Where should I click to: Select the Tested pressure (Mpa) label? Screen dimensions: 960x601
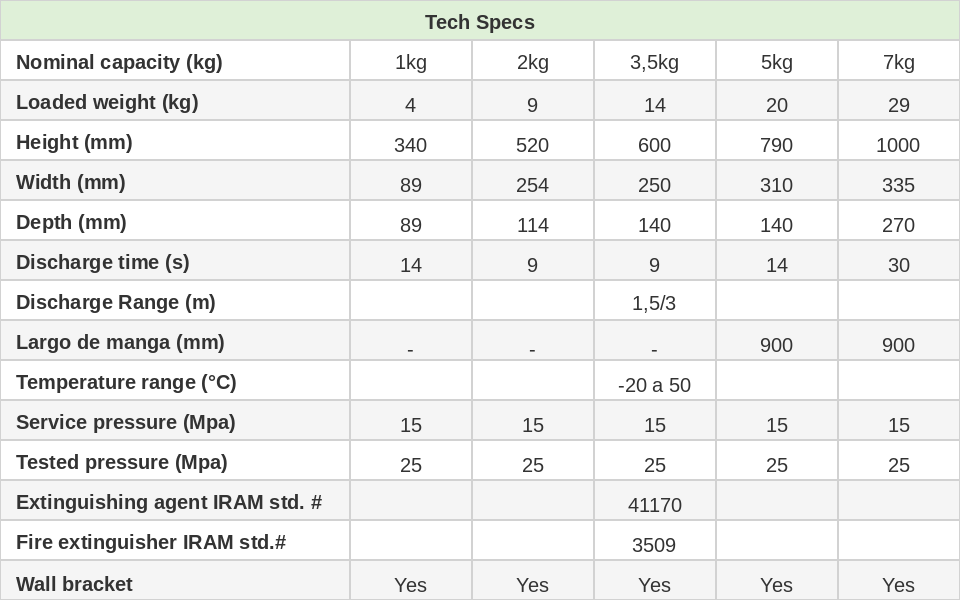(122, 462)
